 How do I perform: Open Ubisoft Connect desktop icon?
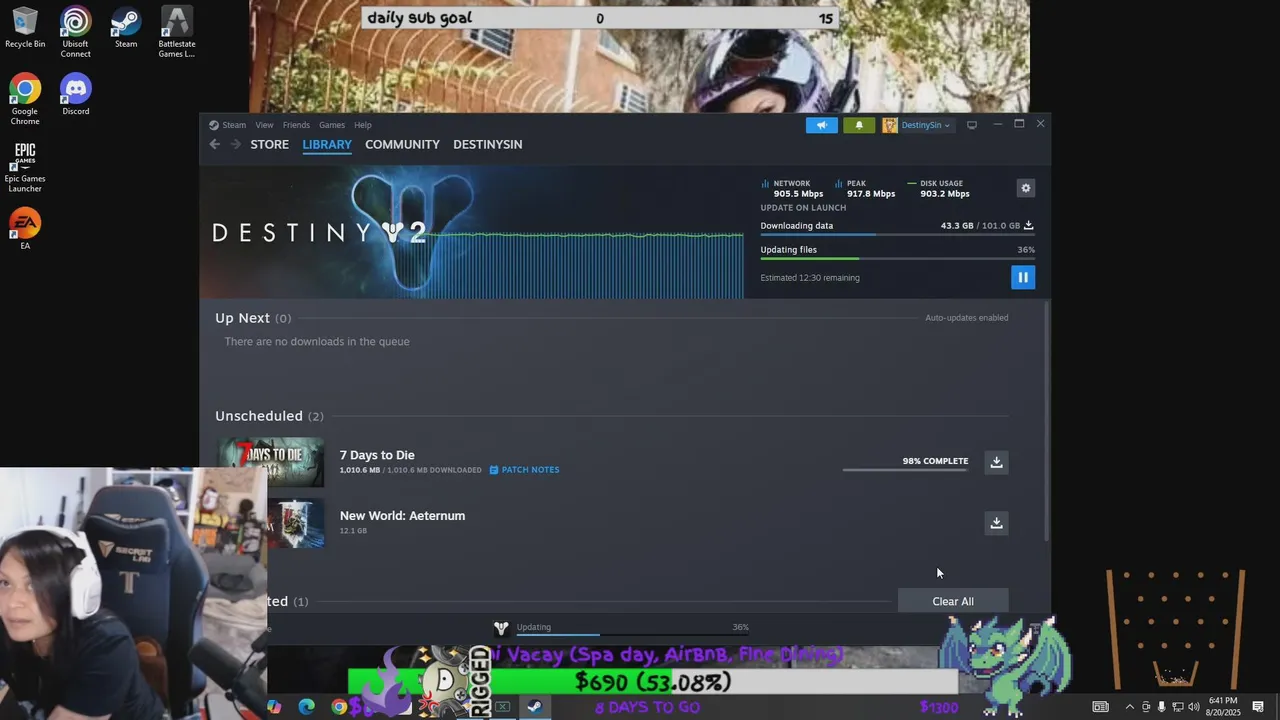pos(75,32)
